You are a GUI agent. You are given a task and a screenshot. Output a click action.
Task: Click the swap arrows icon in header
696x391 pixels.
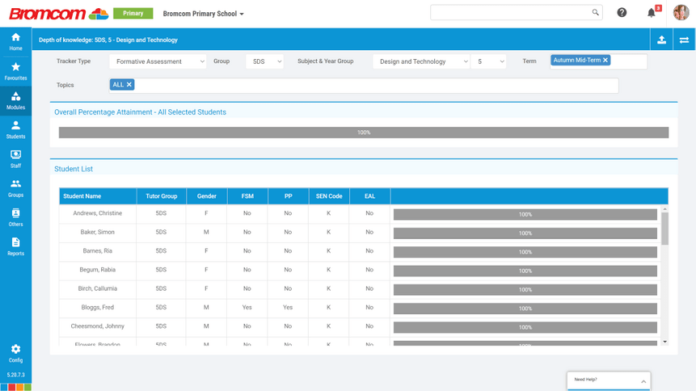(684, 40)
